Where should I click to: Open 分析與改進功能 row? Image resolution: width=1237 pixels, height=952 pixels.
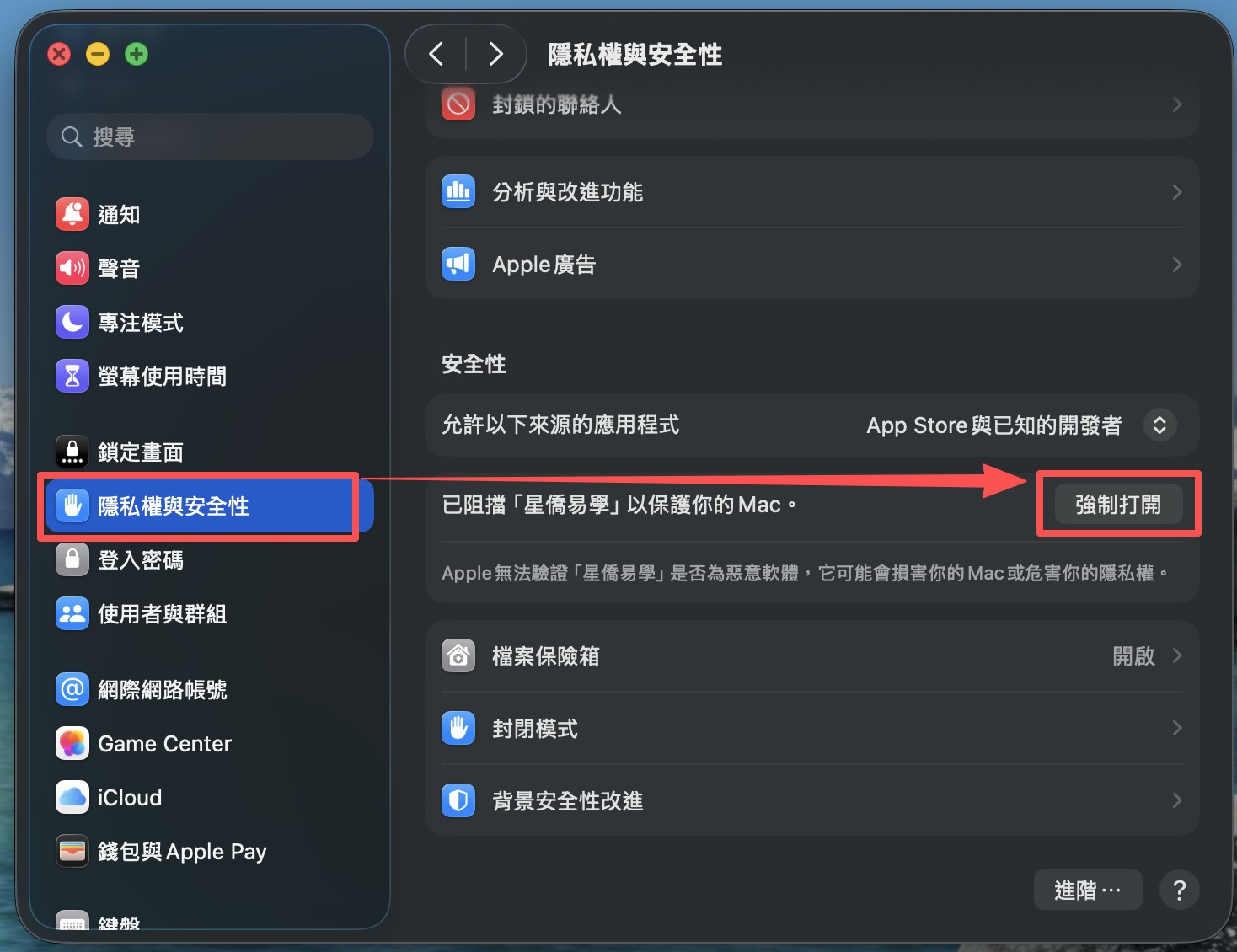click(x=812, y=192)
